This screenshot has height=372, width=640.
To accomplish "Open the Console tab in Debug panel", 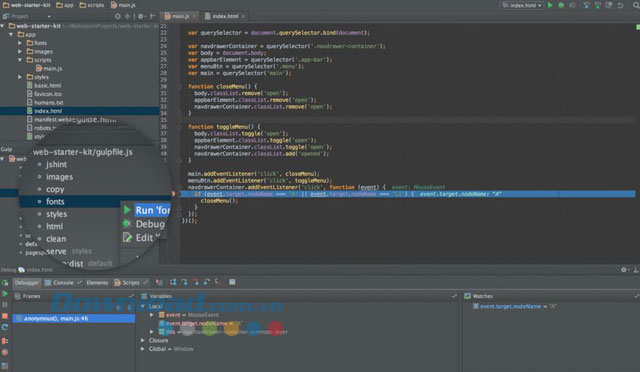I will (63, 283).
